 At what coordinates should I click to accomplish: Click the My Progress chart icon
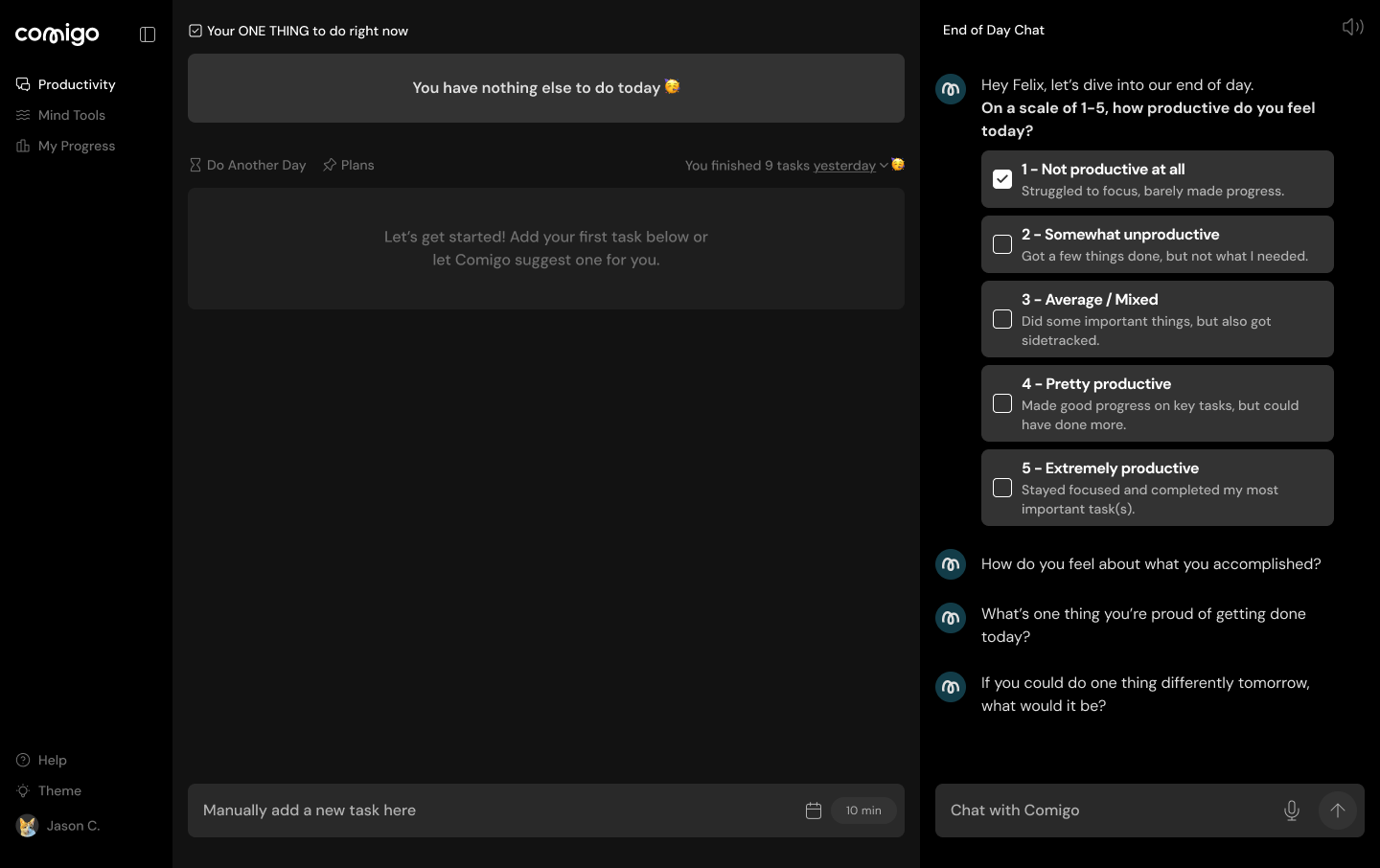pyautogui.click(x=23, y=146)
